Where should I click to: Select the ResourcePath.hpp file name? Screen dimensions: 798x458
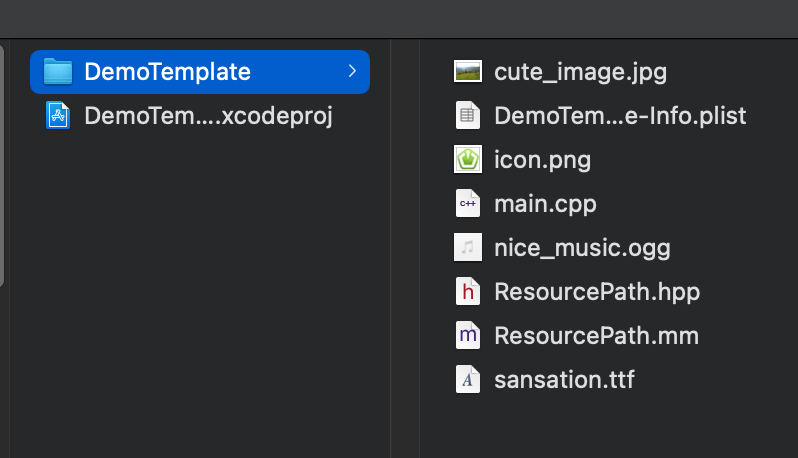[597, 291]
